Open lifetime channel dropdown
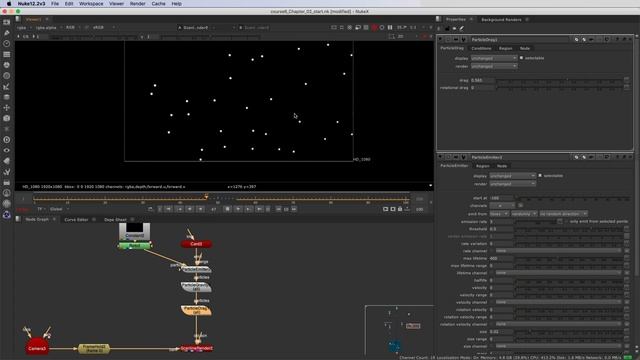The height and width of the screenshot is (360, 640). pyautogui.click(x=558, y=273)
